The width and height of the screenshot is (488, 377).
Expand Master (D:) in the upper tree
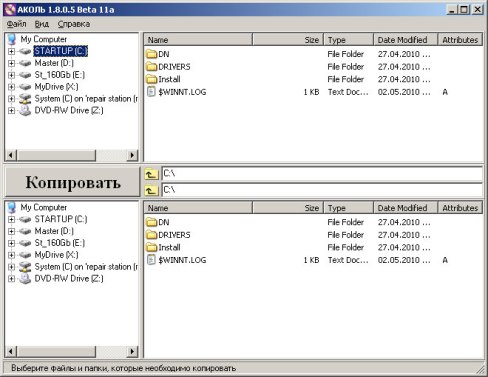(11, 63)
